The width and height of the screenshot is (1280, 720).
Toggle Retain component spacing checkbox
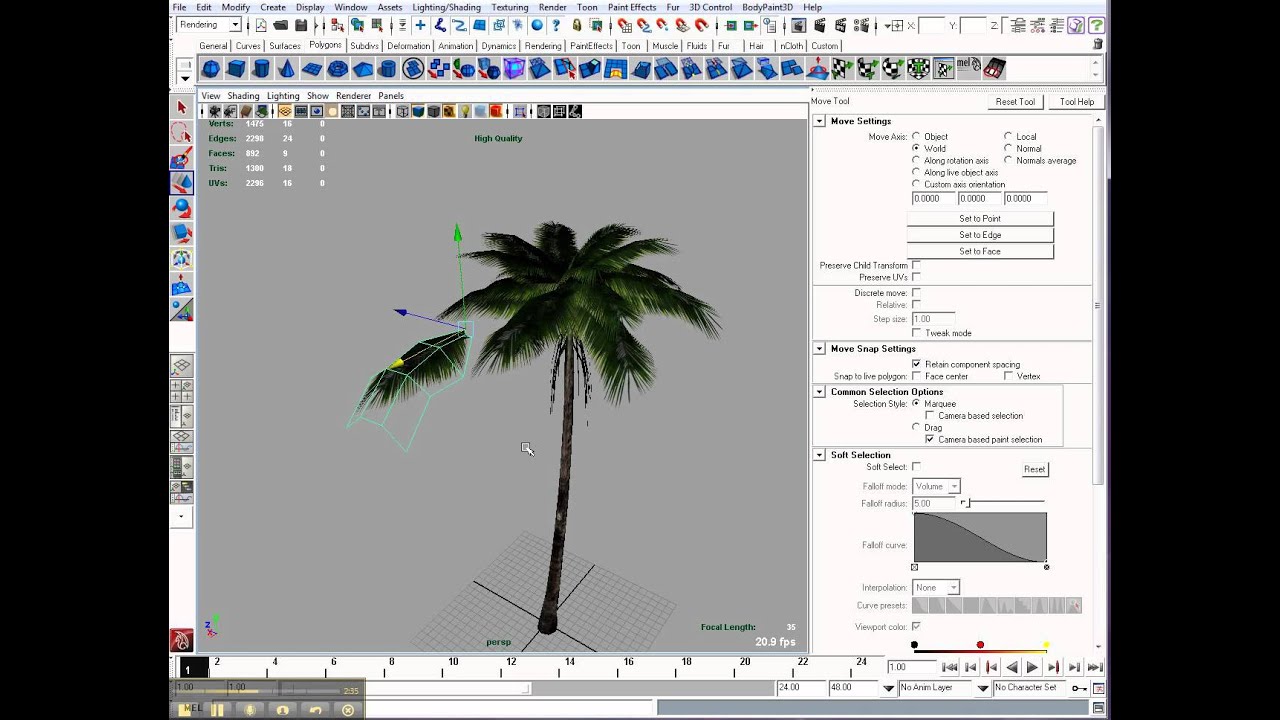click(916, 364)
